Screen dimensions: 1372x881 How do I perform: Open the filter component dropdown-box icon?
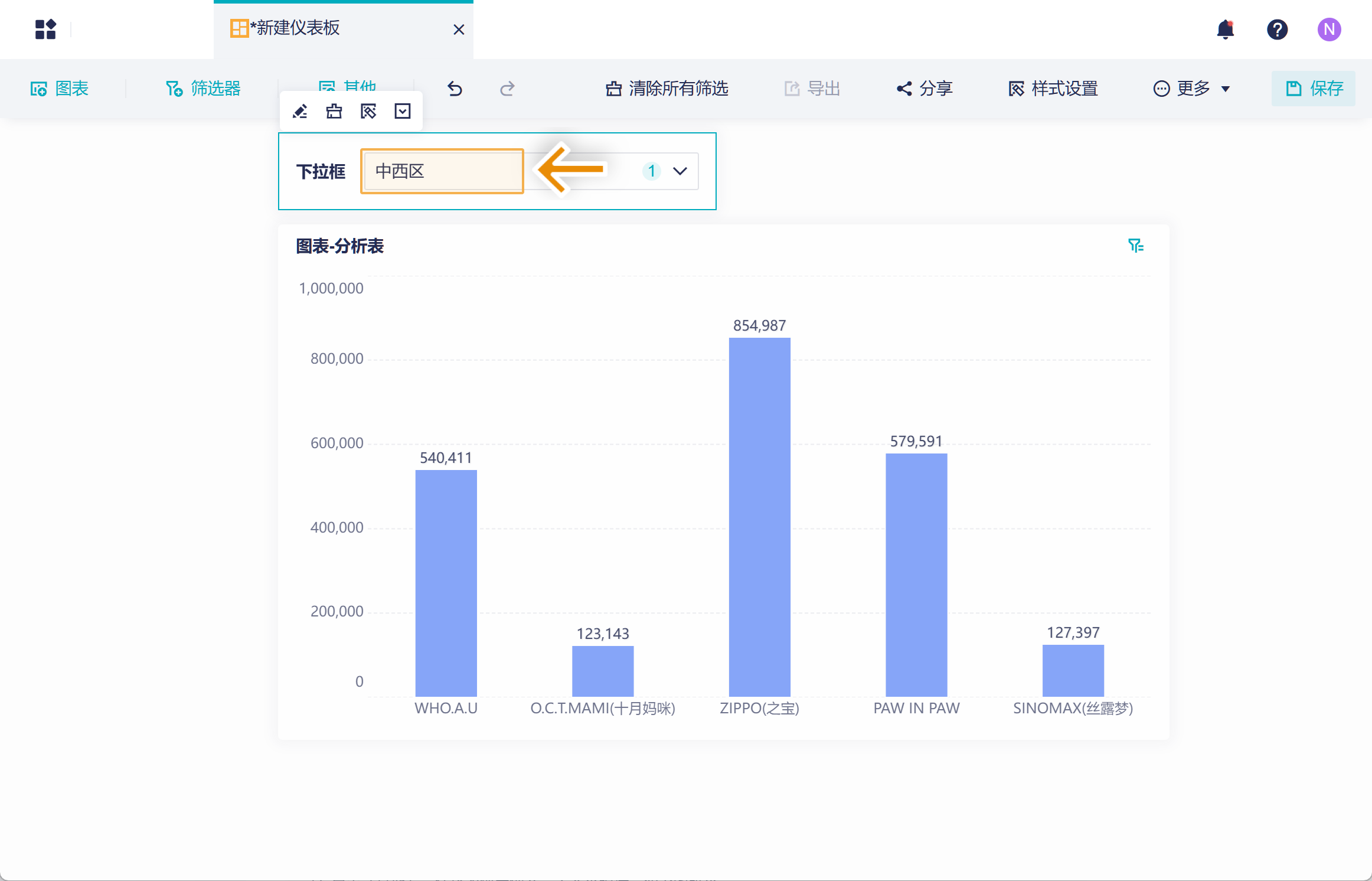pos(403,111)
